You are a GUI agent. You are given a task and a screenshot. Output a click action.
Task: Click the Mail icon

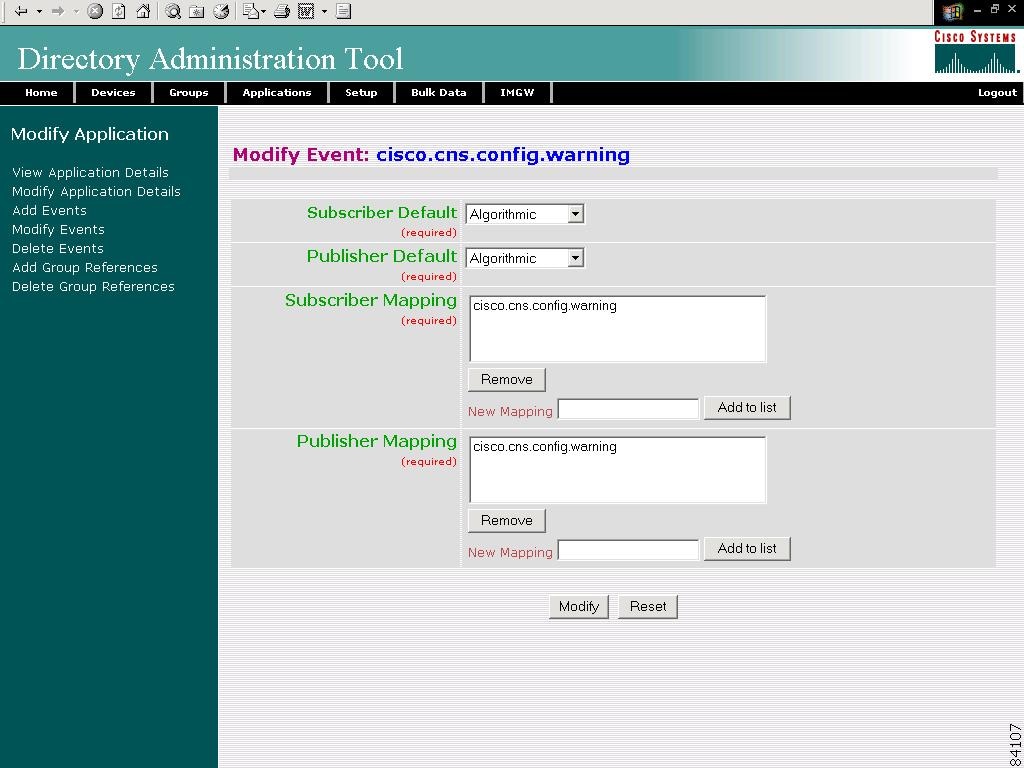252,11
